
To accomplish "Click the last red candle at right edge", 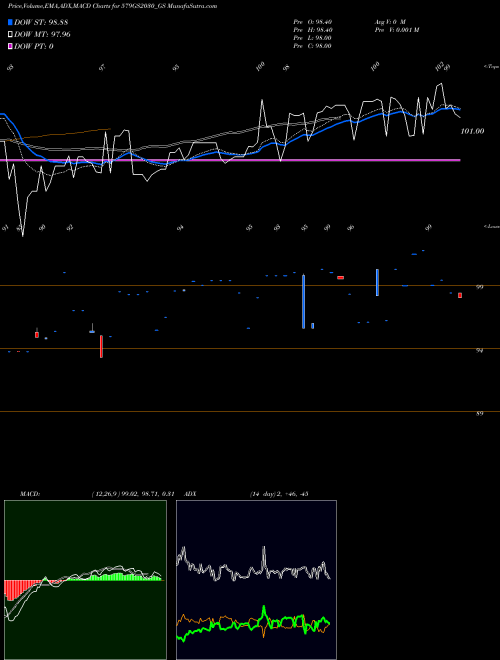I will (460, 295).
